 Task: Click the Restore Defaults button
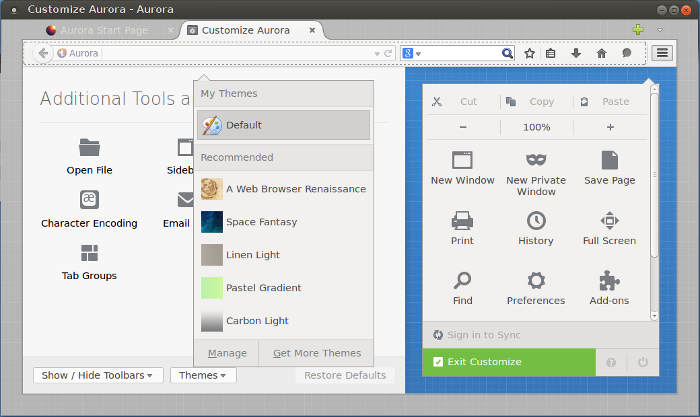345,375
